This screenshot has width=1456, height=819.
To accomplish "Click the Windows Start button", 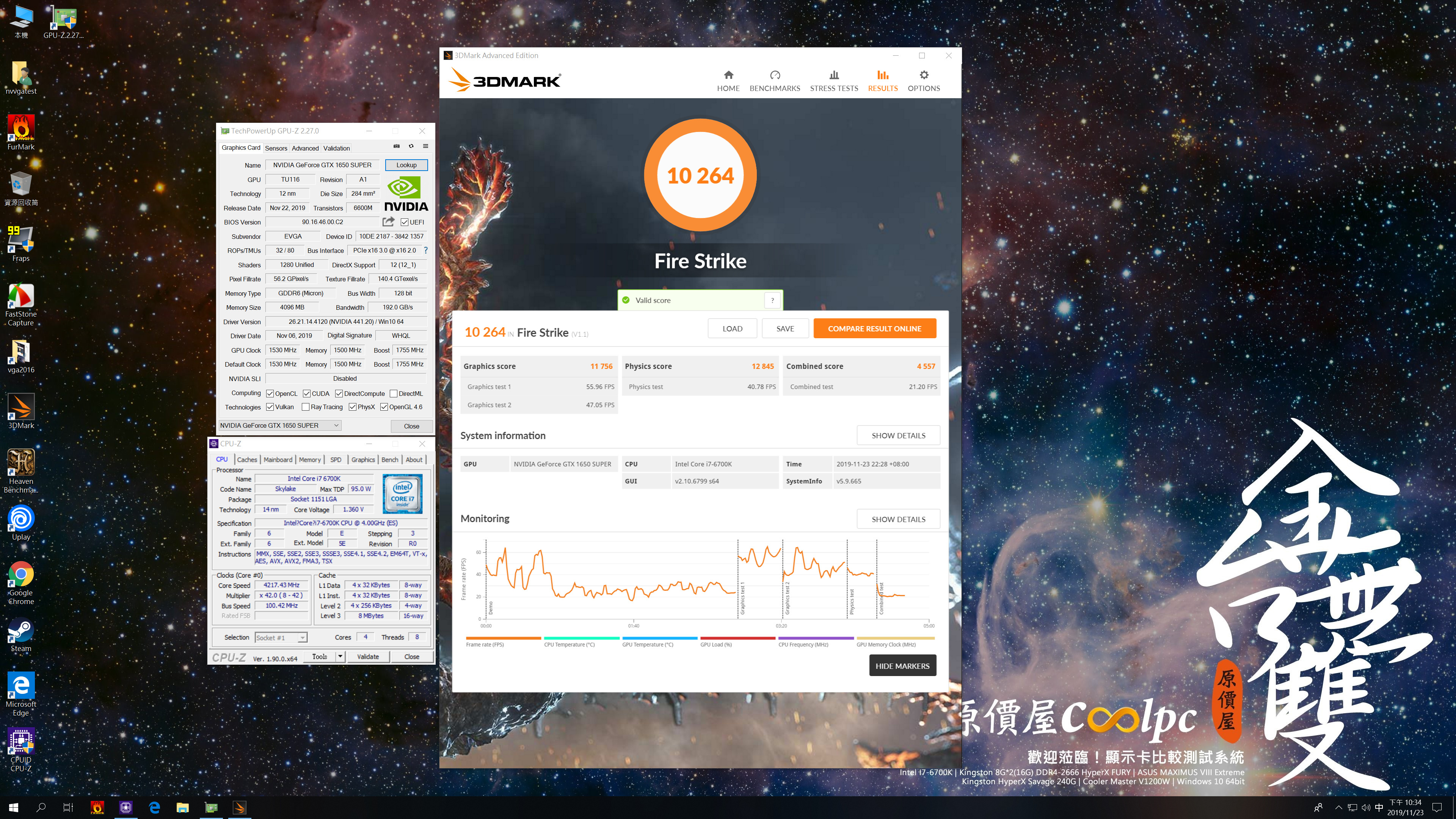I will (x=14, y=808).
